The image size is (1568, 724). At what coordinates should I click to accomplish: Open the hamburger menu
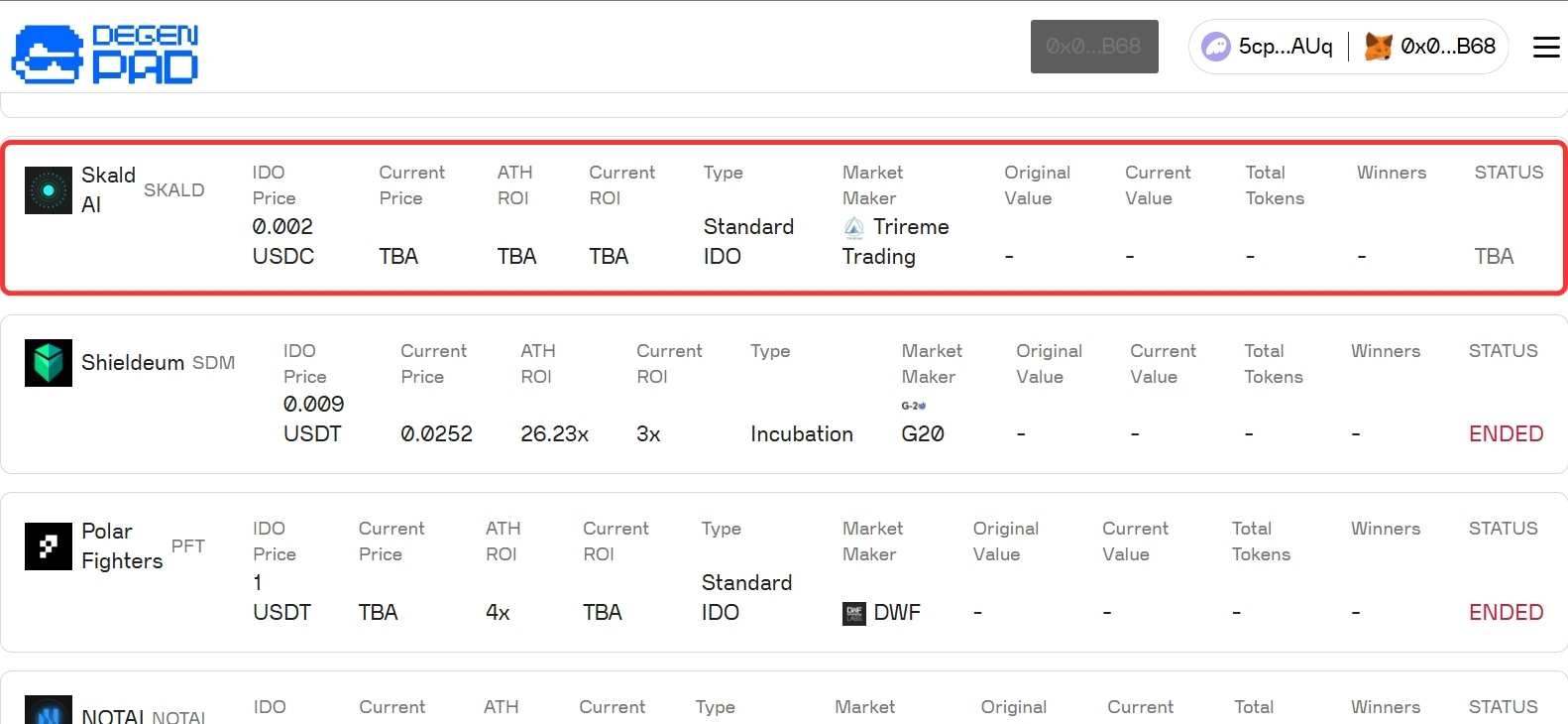pyautogui.click(x=1546, y=47)
